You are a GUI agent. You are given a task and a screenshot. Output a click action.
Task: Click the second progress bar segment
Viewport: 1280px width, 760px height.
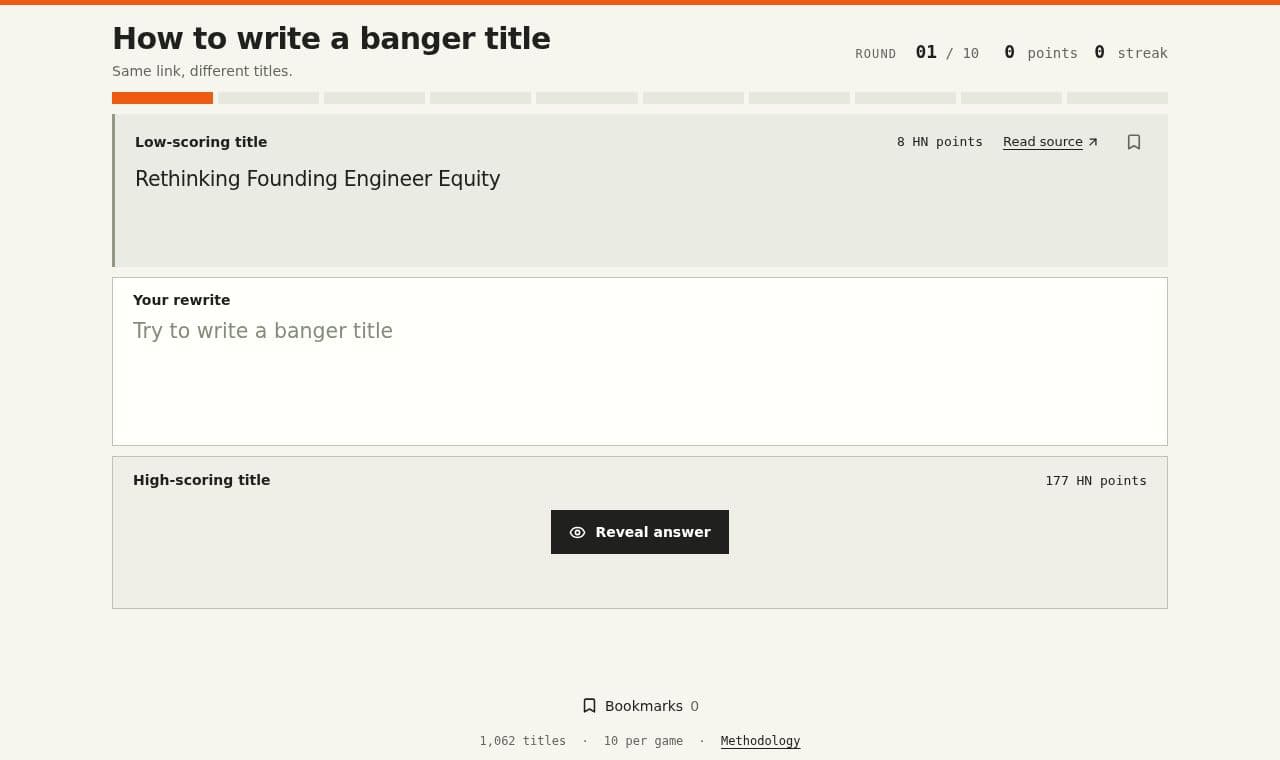[x=268, y=98]
